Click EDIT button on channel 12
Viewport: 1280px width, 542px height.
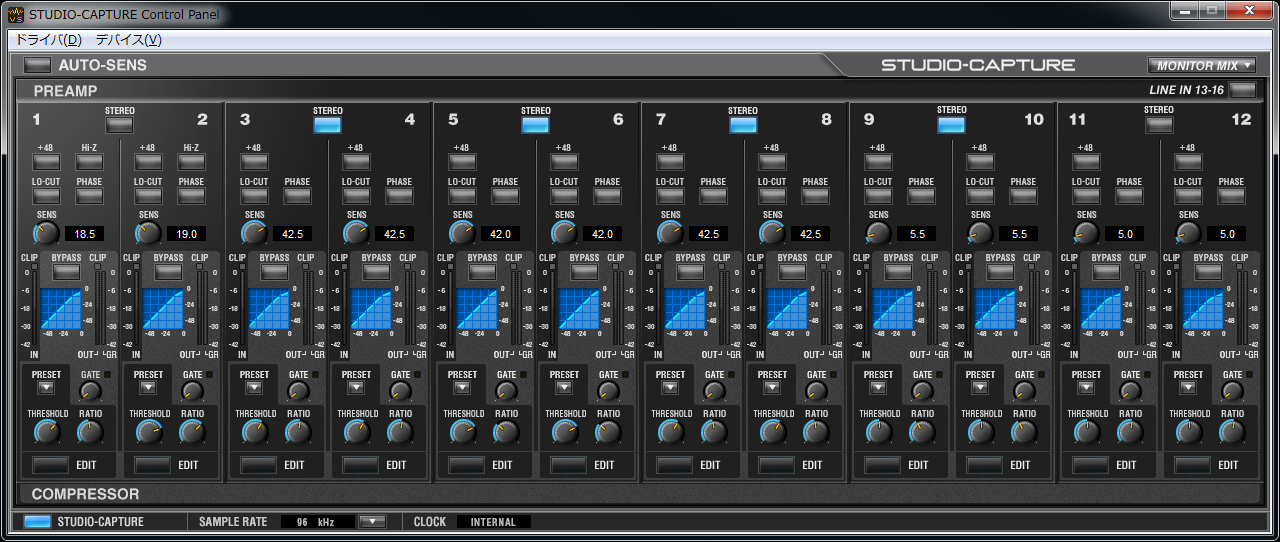(1192, 465)
